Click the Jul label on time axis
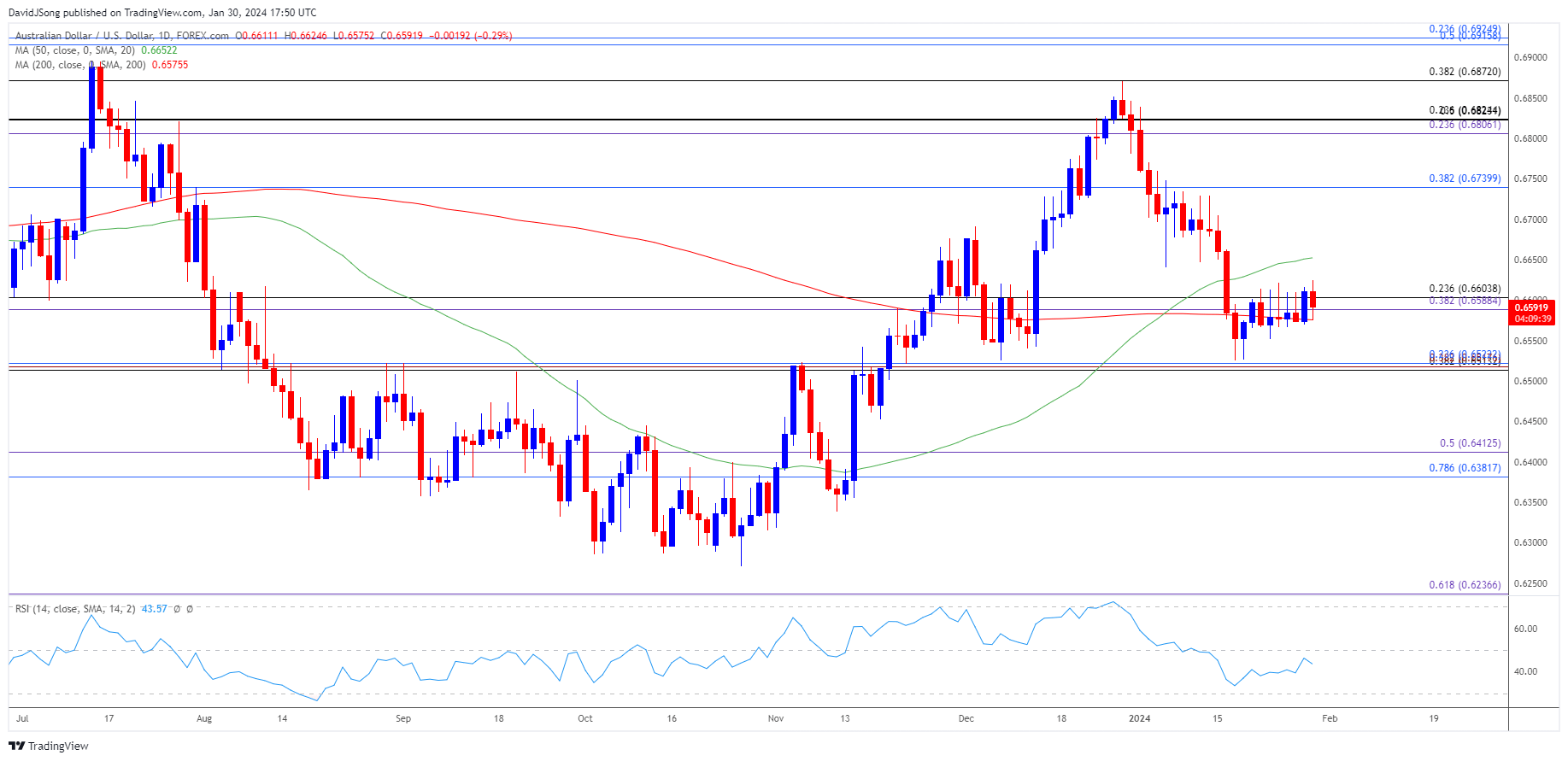The image size is (1568, 761). click(22, 719)
